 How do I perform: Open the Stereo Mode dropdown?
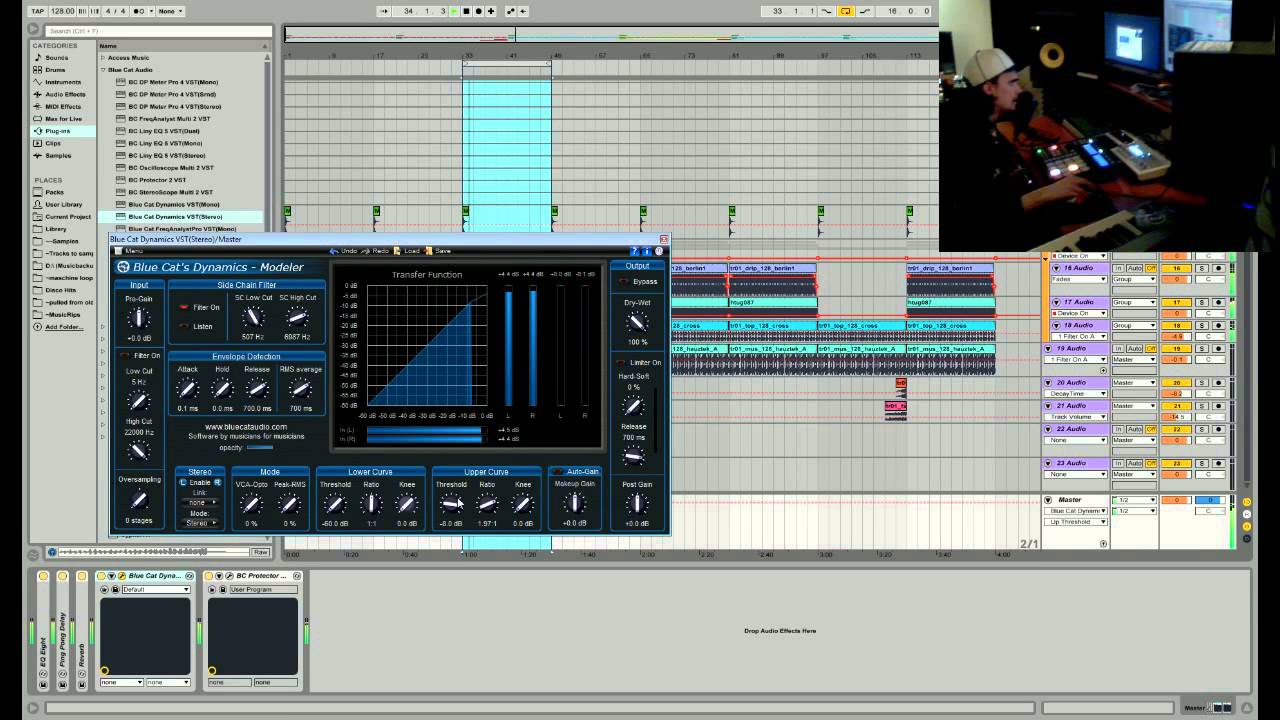click(200, 523)
